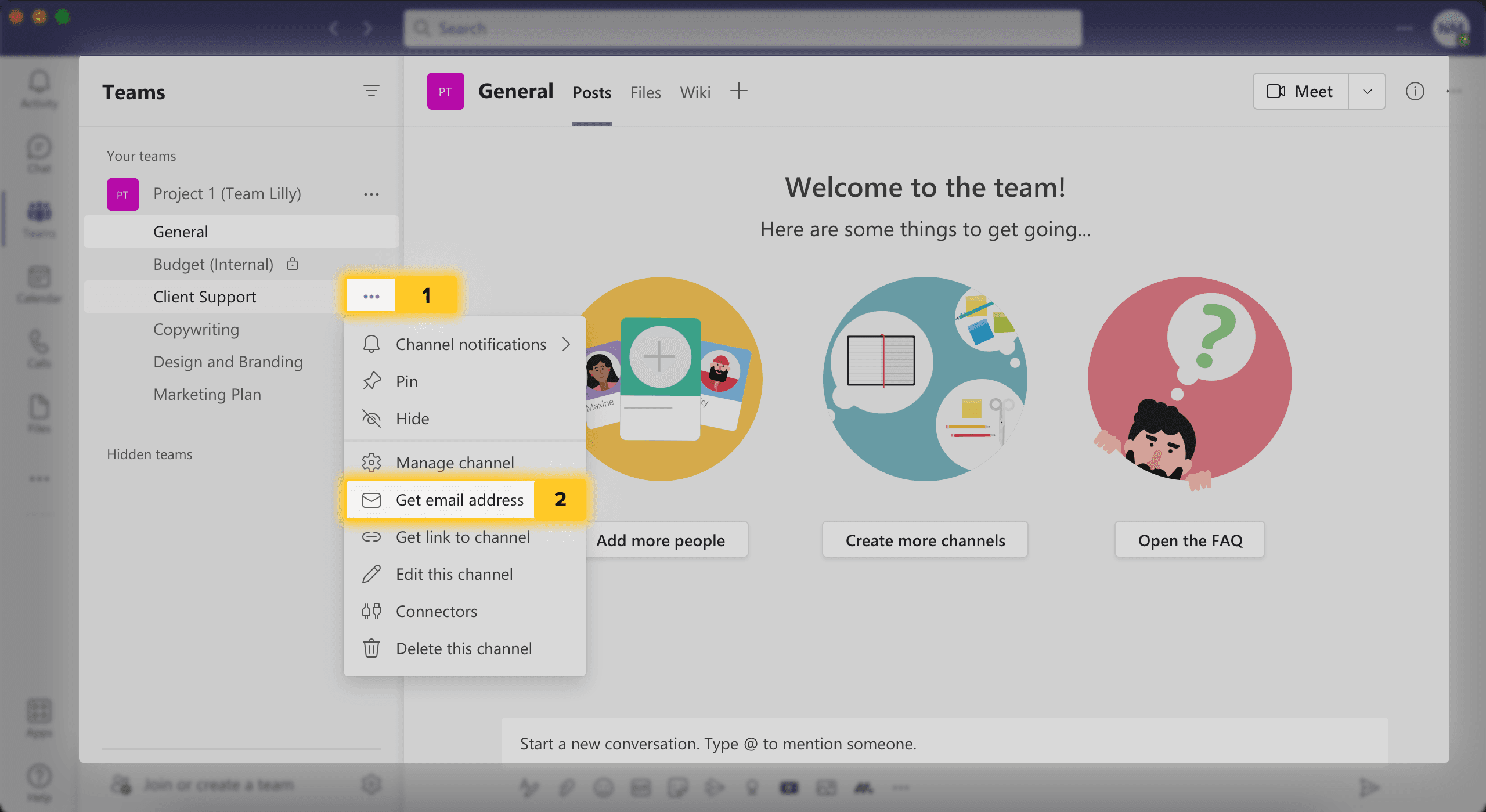Open the Client Support channel options
The width and height of the screenshot is (1486, 812).
(x=370, y=295)
